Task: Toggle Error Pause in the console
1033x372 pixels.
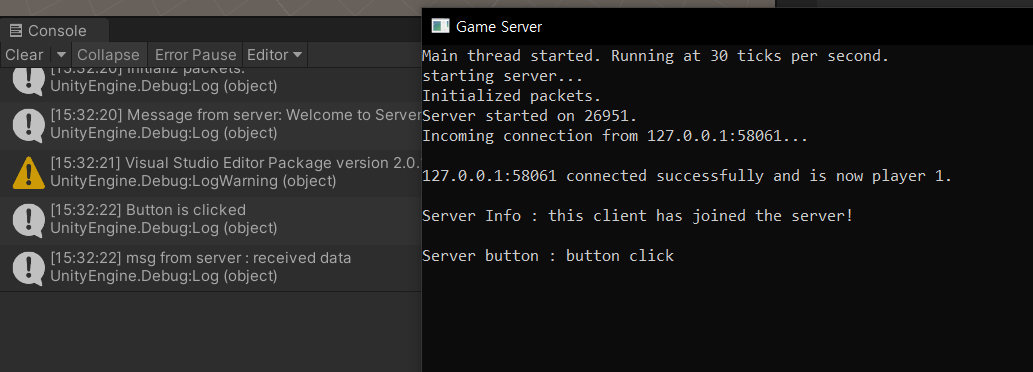Action: pos(195,55)
